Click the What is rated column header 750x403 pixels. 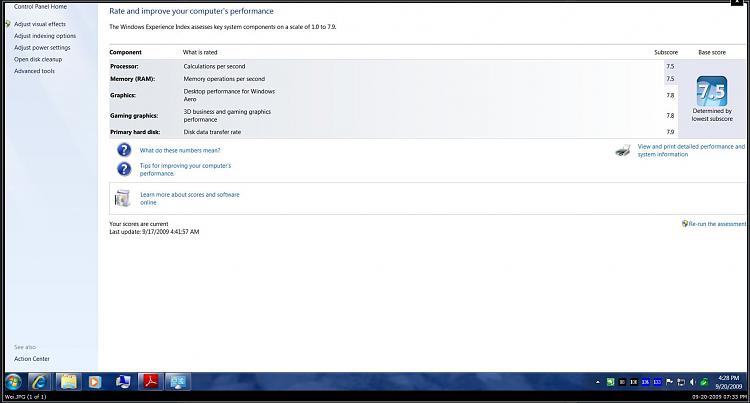(x=200, y=52)
